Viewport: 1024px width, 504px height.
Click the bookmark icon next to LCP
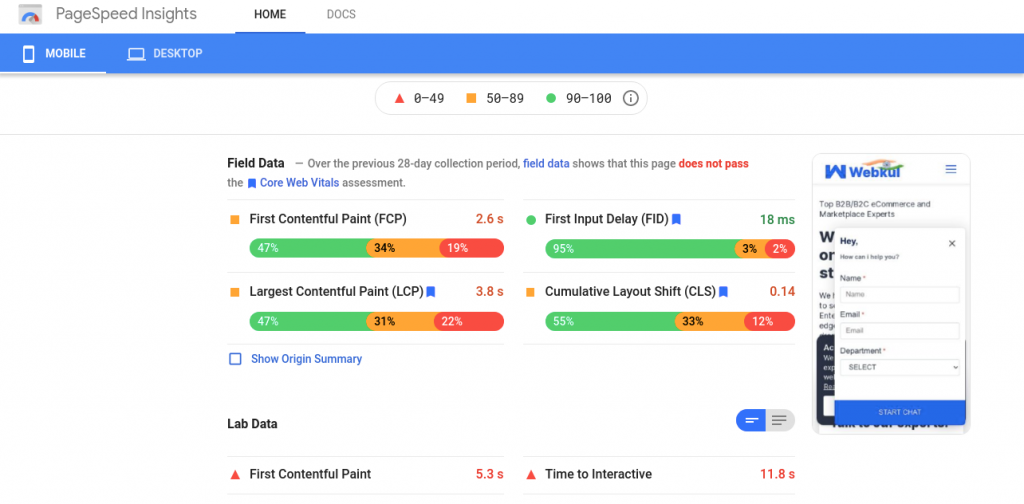tap(431, 292)
